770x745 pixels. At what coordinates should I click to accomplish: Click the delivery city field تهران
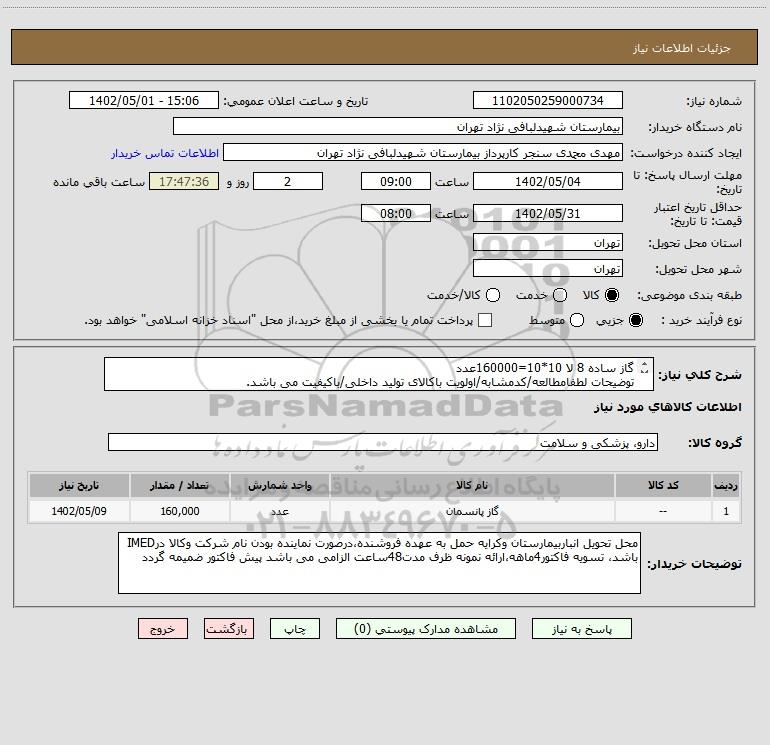548,268
